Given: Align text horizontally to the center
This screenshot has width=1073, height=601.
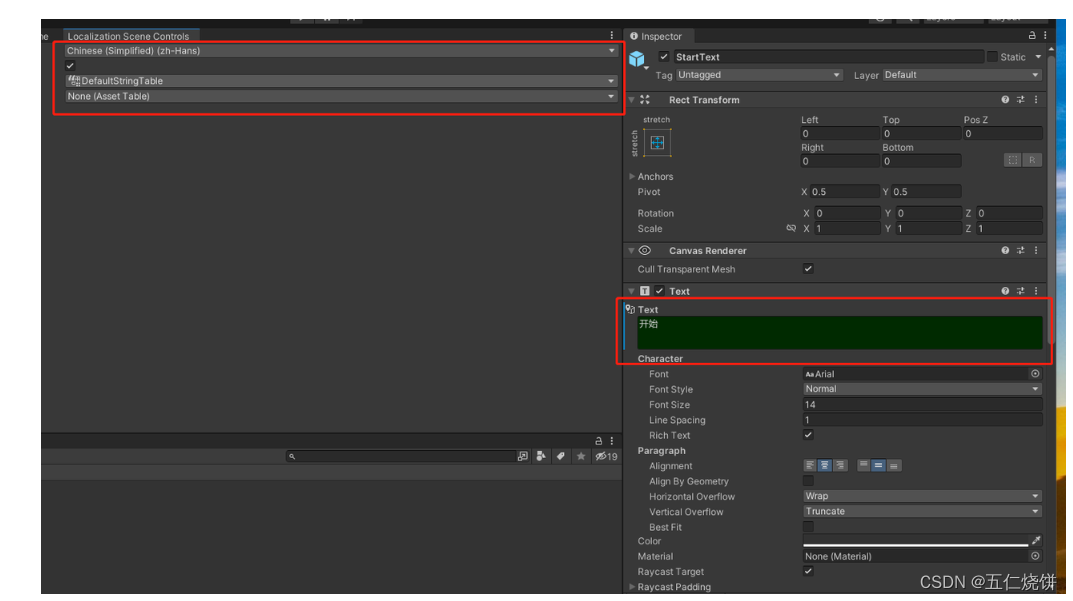Looking at the screenshot, I should coord(825,465).
